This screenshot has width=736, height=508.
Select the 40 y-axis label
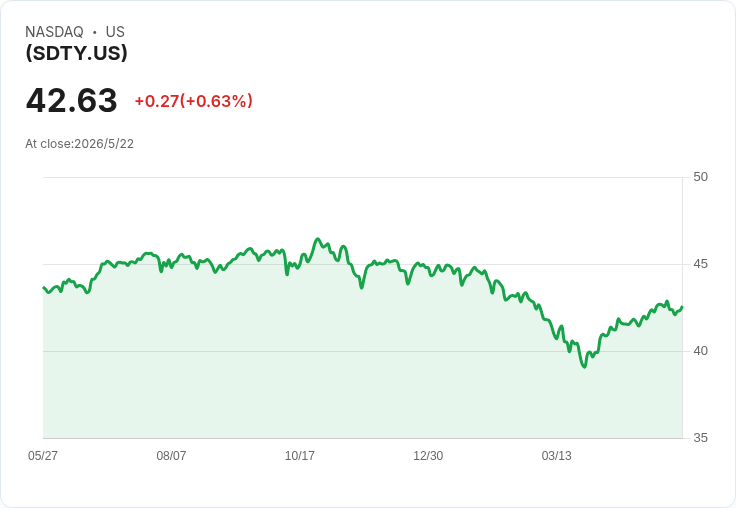tap(700, 351)
